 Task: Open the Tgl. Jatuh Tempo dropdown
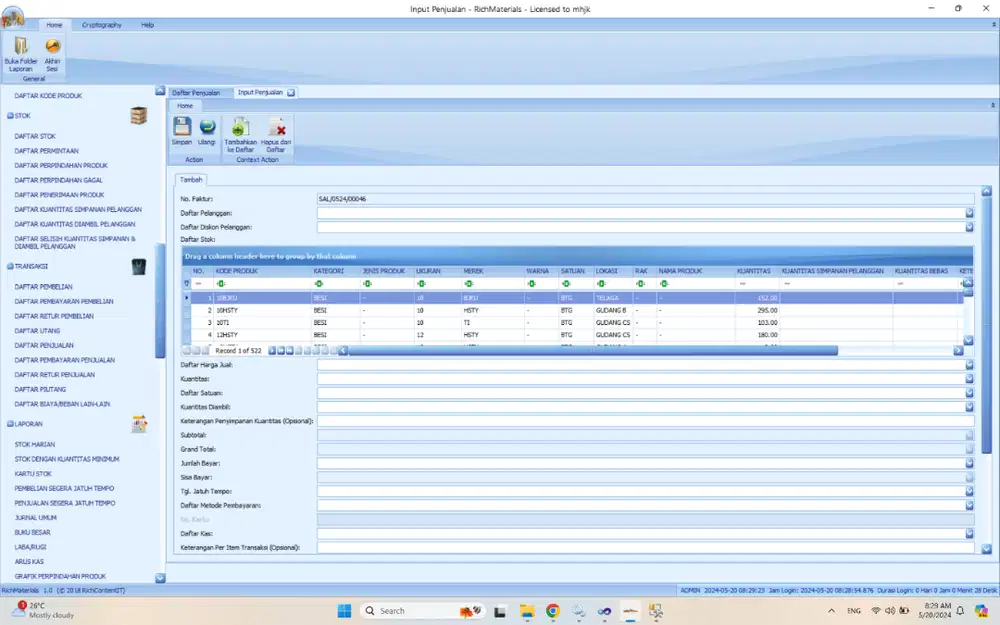(969, 491)
